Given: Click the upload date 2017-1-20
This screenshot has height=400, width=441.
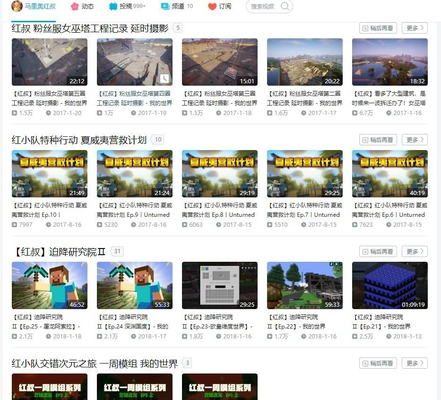Looking at the screenshot, I should (67, 113).
